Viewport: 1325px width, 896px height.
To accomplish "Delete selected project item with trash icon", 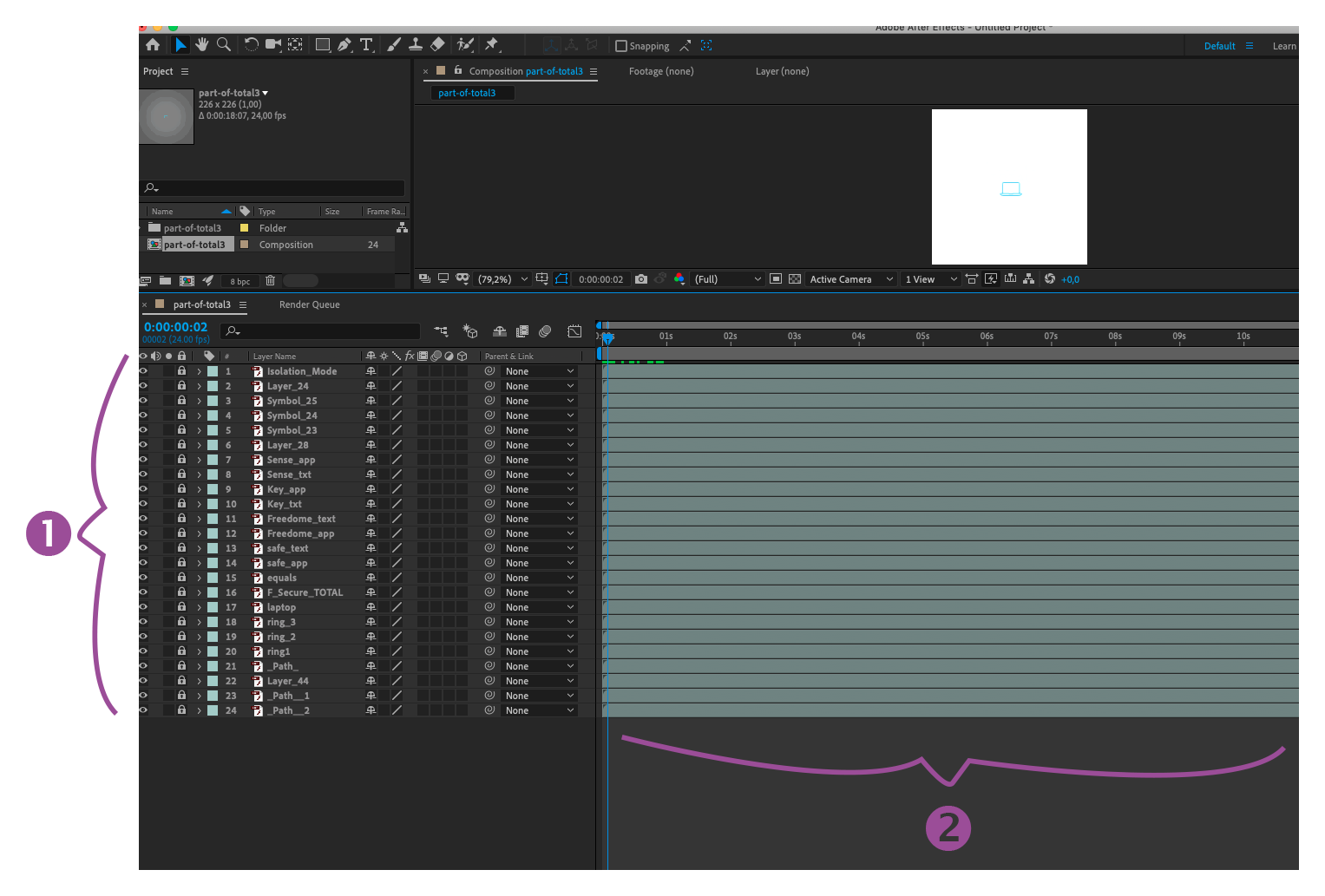I will tap(270, 281).
